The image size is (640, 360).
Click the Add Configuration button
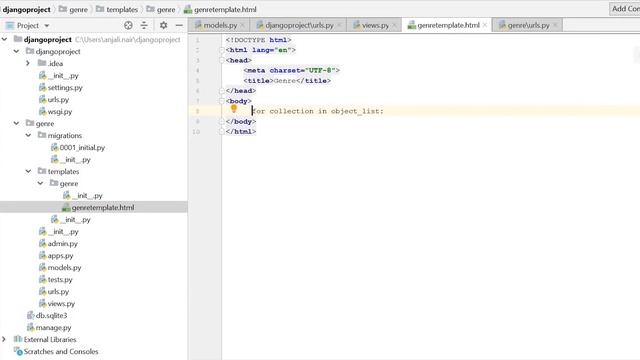click(x=625, y=9)
